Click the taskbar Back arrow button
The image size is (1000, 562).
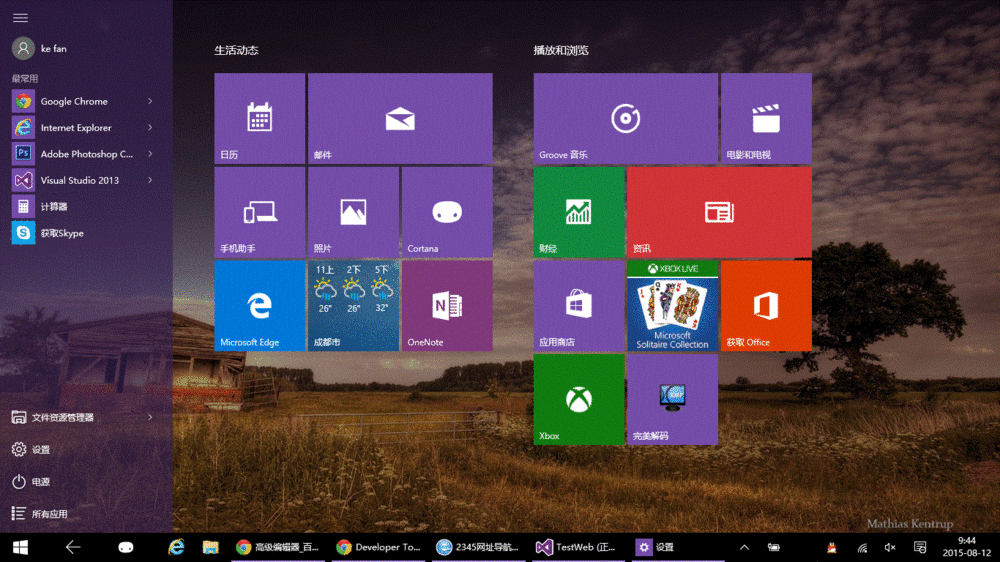(x=73, y=547)
